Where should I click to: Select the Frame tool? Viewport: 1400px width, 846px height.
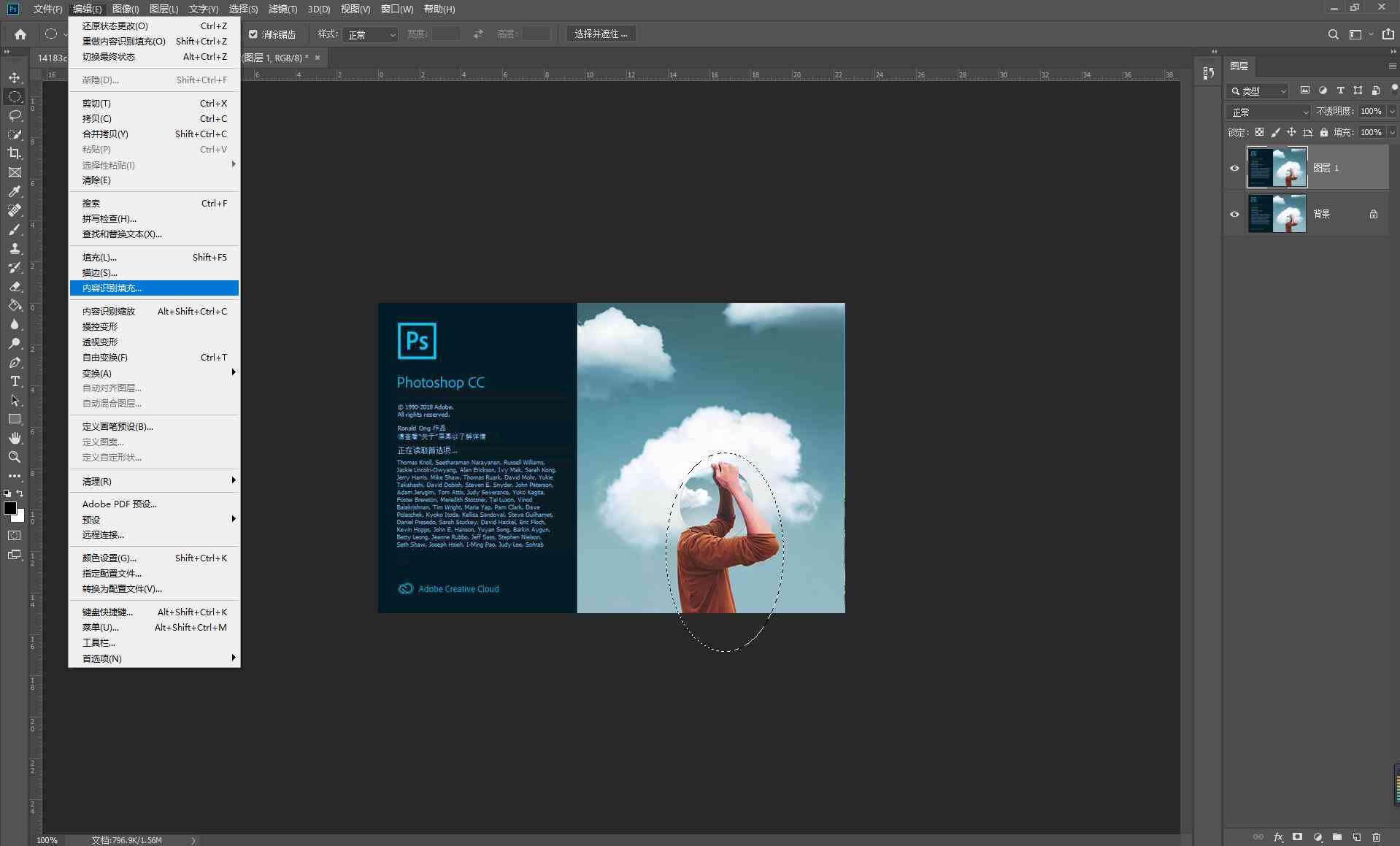coord(15,172)
